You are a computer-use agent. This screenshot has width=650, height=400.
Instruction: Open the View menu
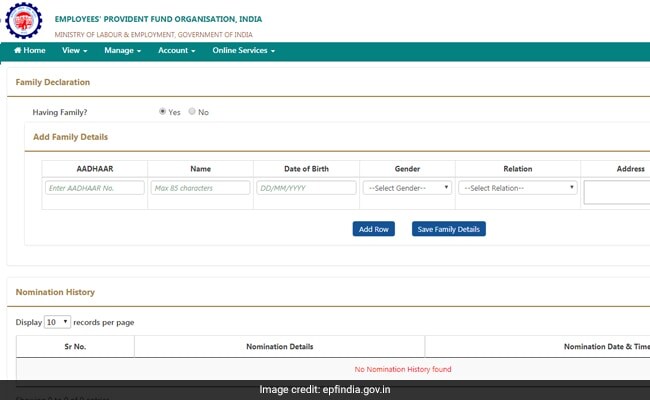click(75, 50)
